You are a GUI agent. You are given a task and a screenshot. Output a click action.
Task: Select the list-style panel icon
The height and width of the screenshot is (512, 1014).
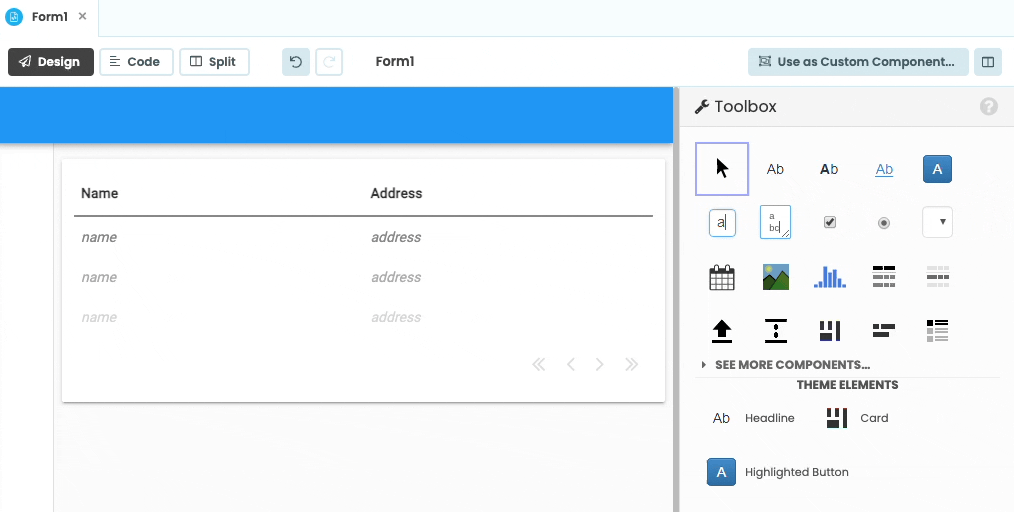coord(937,331)
